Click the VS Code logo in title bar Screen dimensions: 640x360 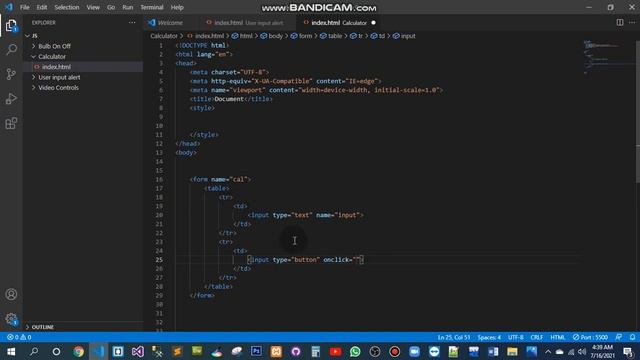[x=9, y=7]
